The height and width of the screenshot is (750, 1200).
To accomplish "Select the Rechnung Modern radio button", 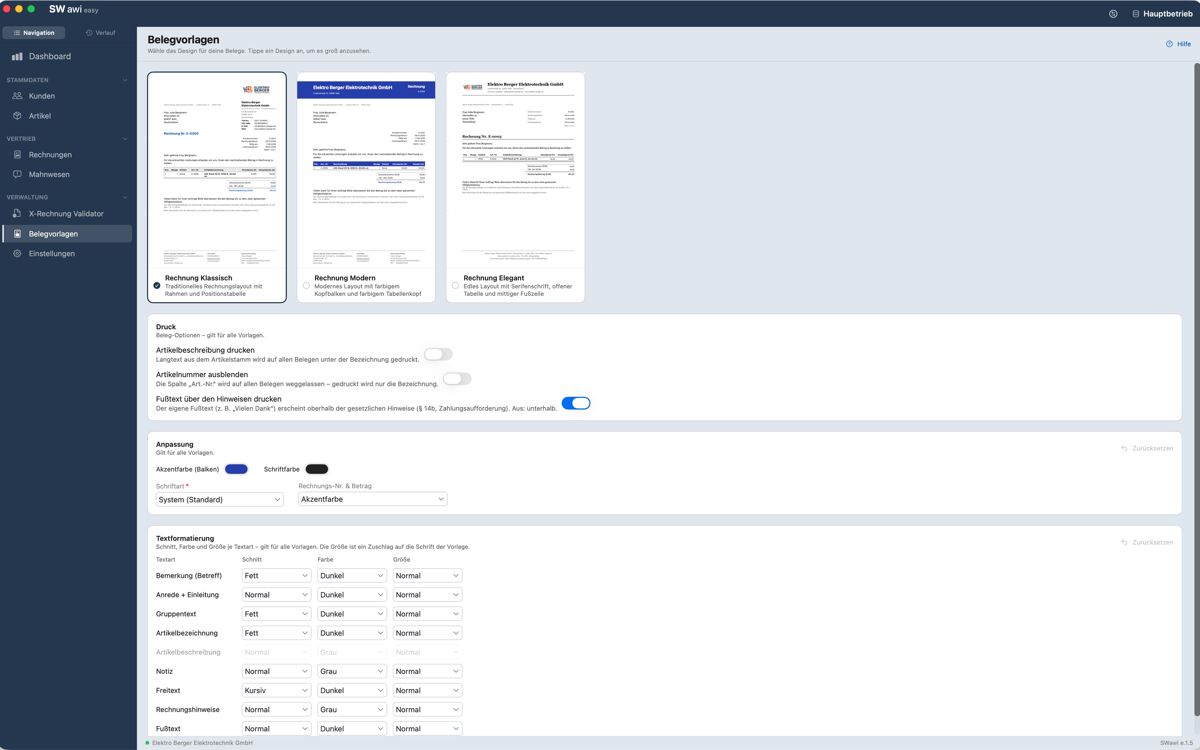I will click(306, 286).
